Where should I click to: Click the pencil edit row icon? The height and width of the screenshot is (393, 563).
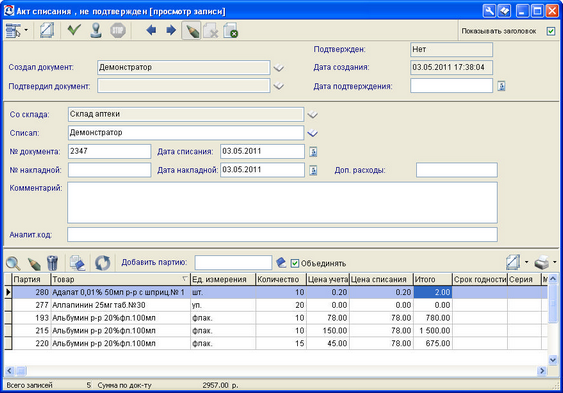point(34,263)
